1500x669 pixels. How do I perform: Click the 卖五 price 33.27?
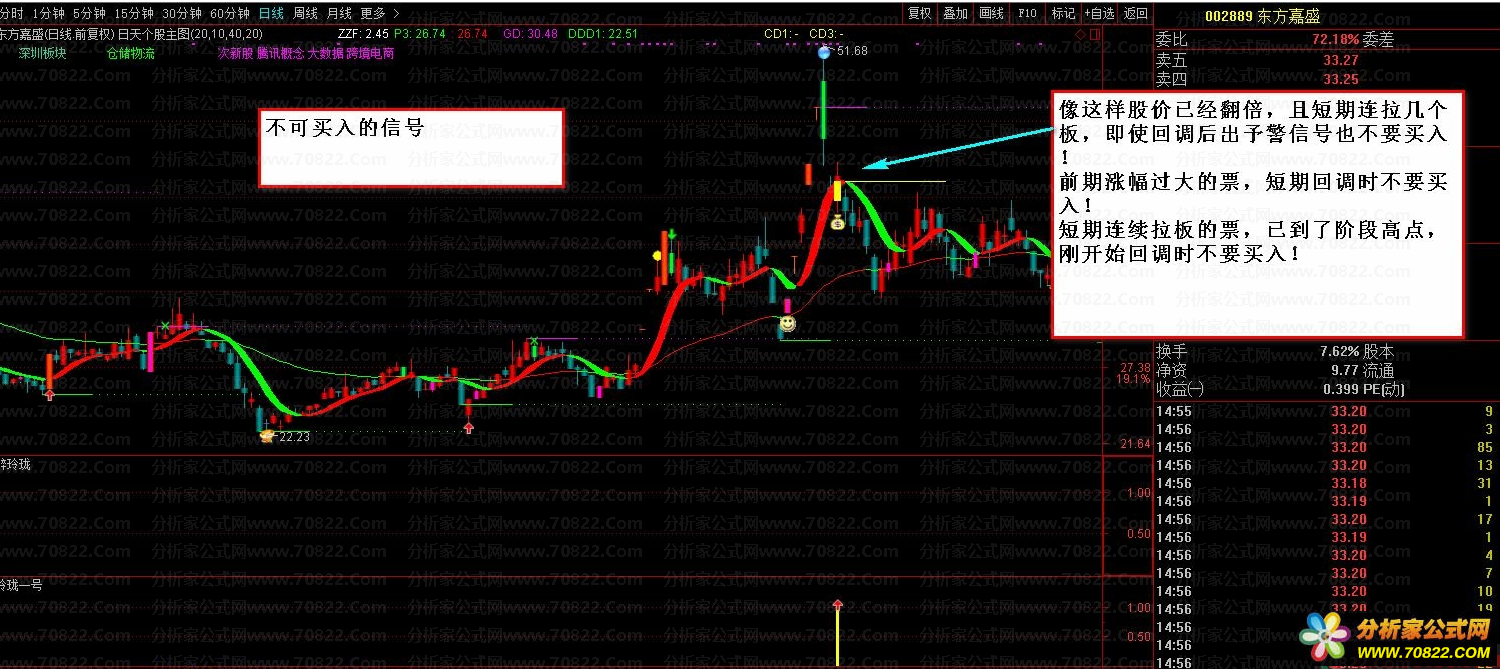[1340, 59]
